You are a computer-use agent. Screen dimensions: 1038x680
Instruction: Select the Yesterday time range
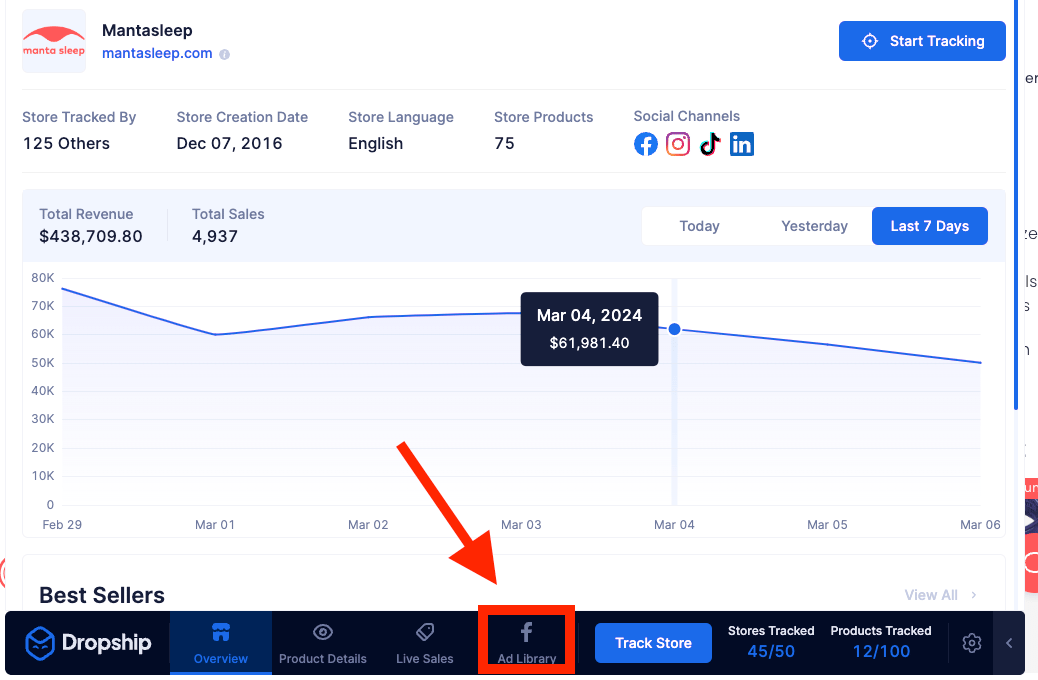(x=814, y=226)
